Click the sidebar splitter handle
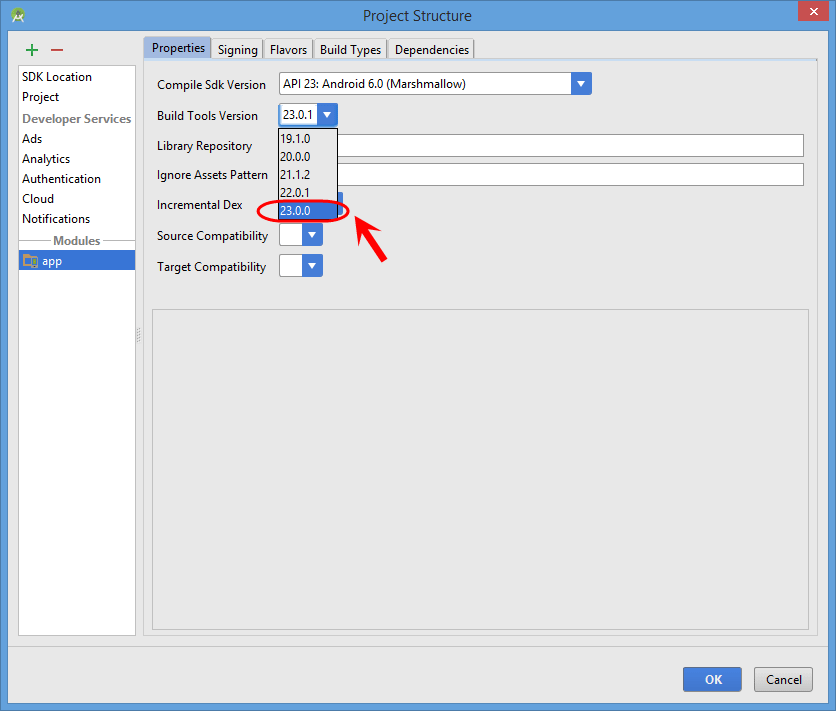The width and height of the screenshot is (836, 711). pyautogui.click(x=139, y=335)
